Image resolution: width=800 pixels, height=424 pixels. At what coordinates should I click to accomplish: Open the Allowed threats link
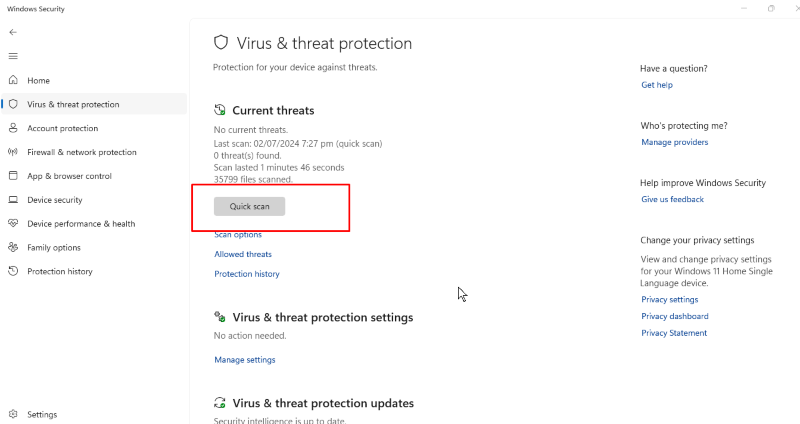coord(243,255)
